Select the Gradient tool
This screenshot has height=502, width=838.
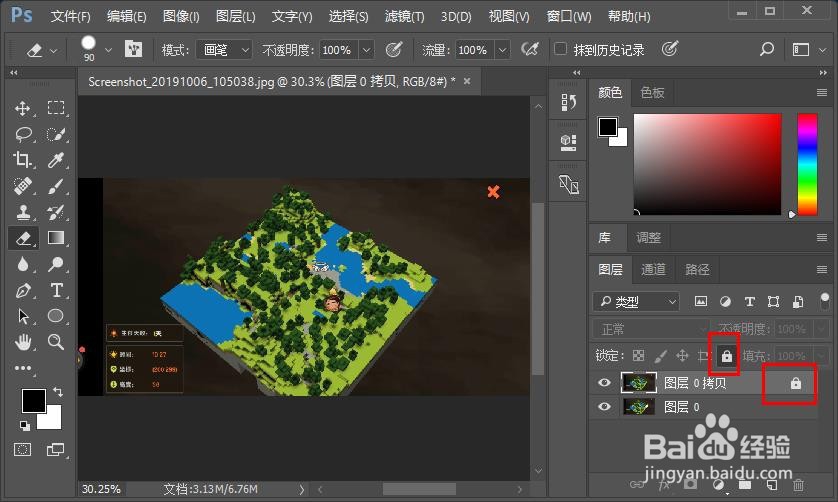(x=56, y=238)
